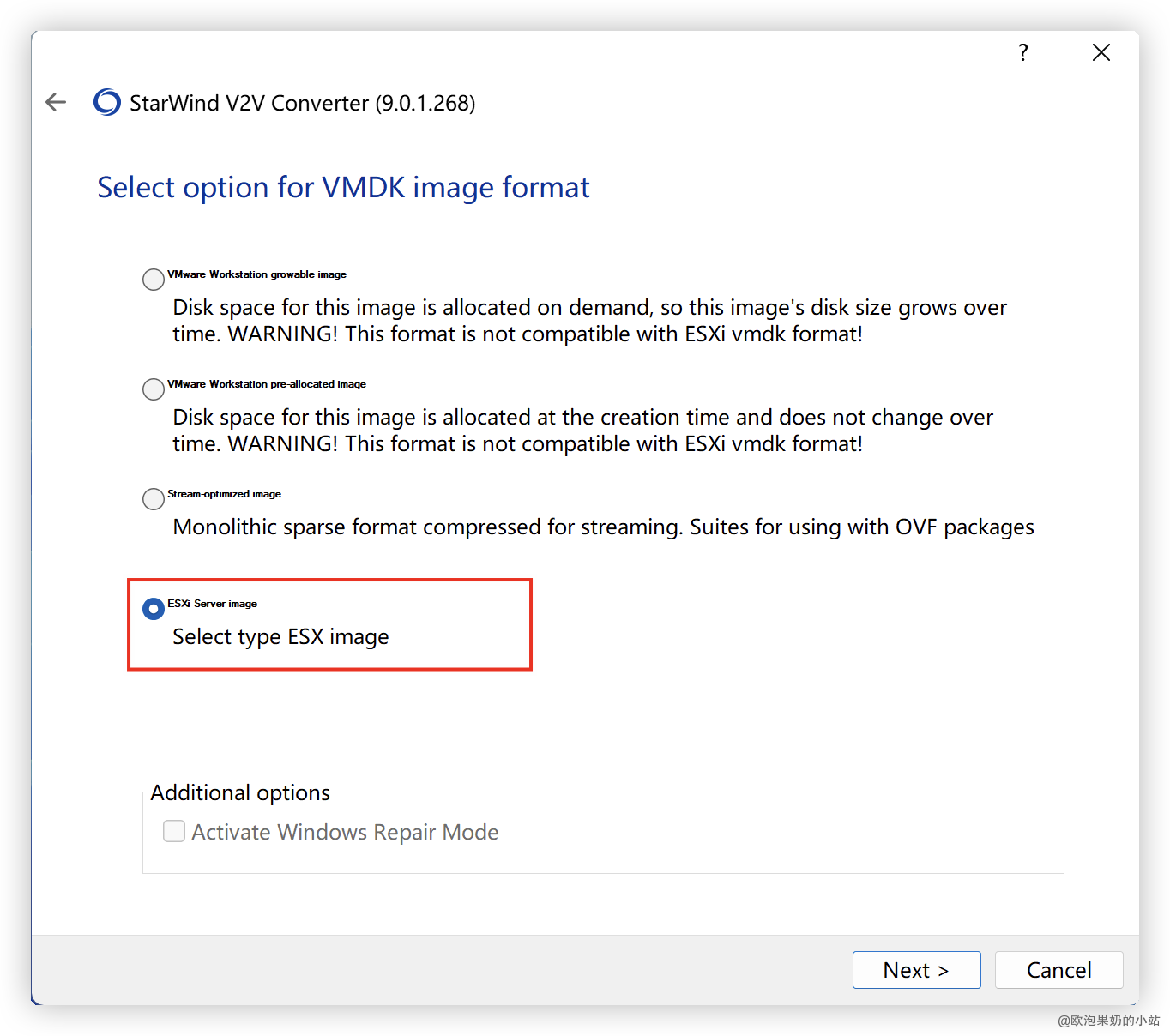Viewport: 1170px width, 1036px height.
Task: Click the Next > button
Action: pyautogui.click(x=916, y=970)
